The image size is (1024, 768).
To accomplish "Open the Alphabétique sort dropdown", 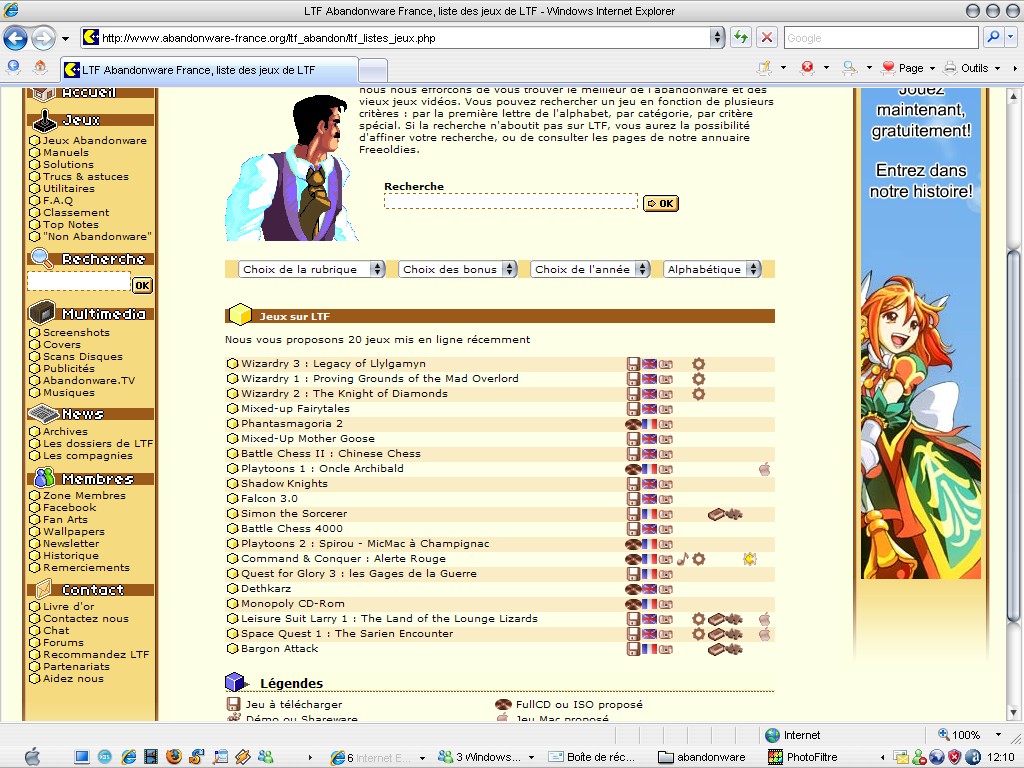I will pyautogui.click(x=712, y=269).
